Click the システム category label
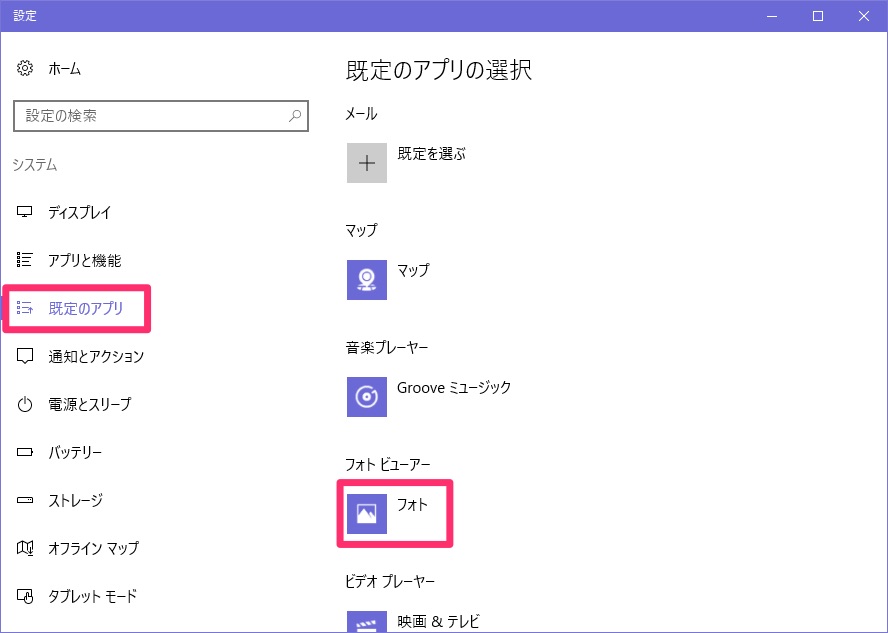Viewport: 888px width, 633px height. pyautogui.click(x=35, y=165)
